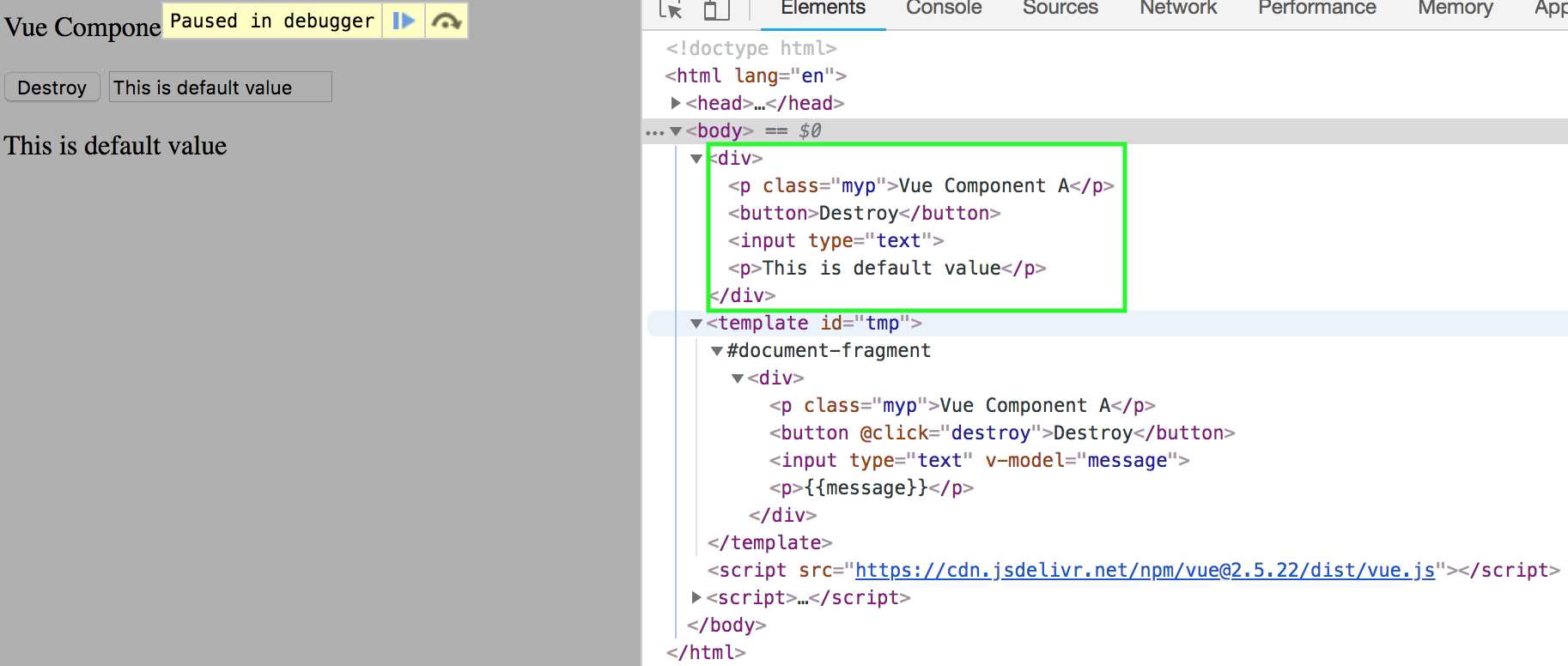Select the <!doctype html> line

pyautogui.click(x=751, y=48)
